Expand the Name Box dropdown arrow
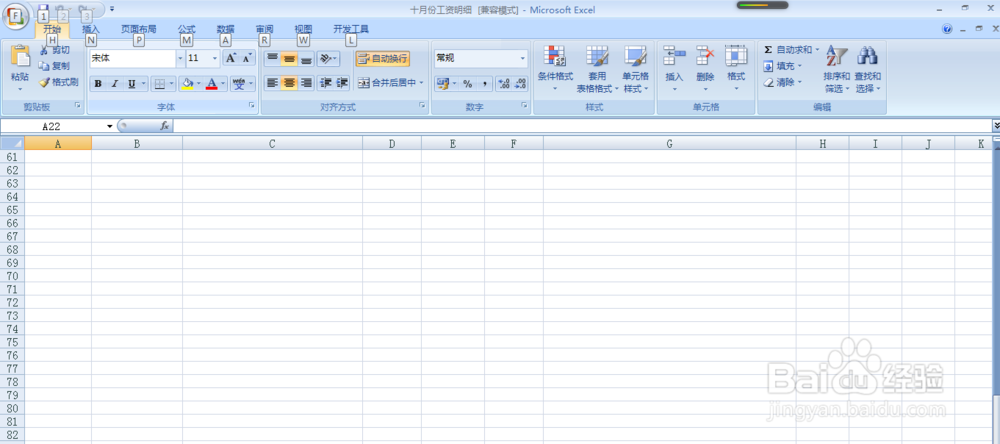 pyautogui.click(x=110, y=126)
